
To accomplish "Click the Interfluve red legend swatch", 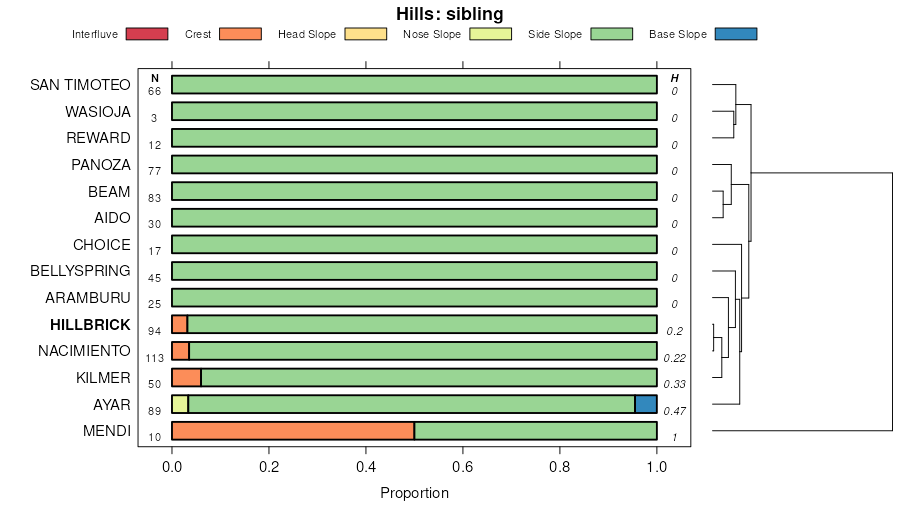I will click(147, 34).
